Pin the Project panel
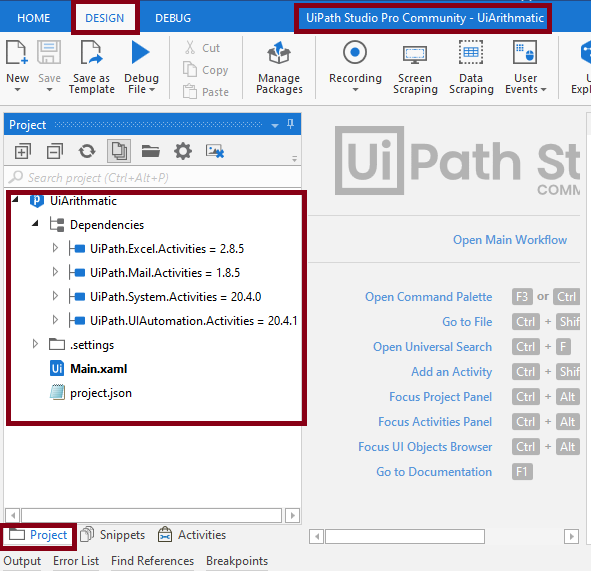Viewport: 591px width, 588px height. coord(290,124)
